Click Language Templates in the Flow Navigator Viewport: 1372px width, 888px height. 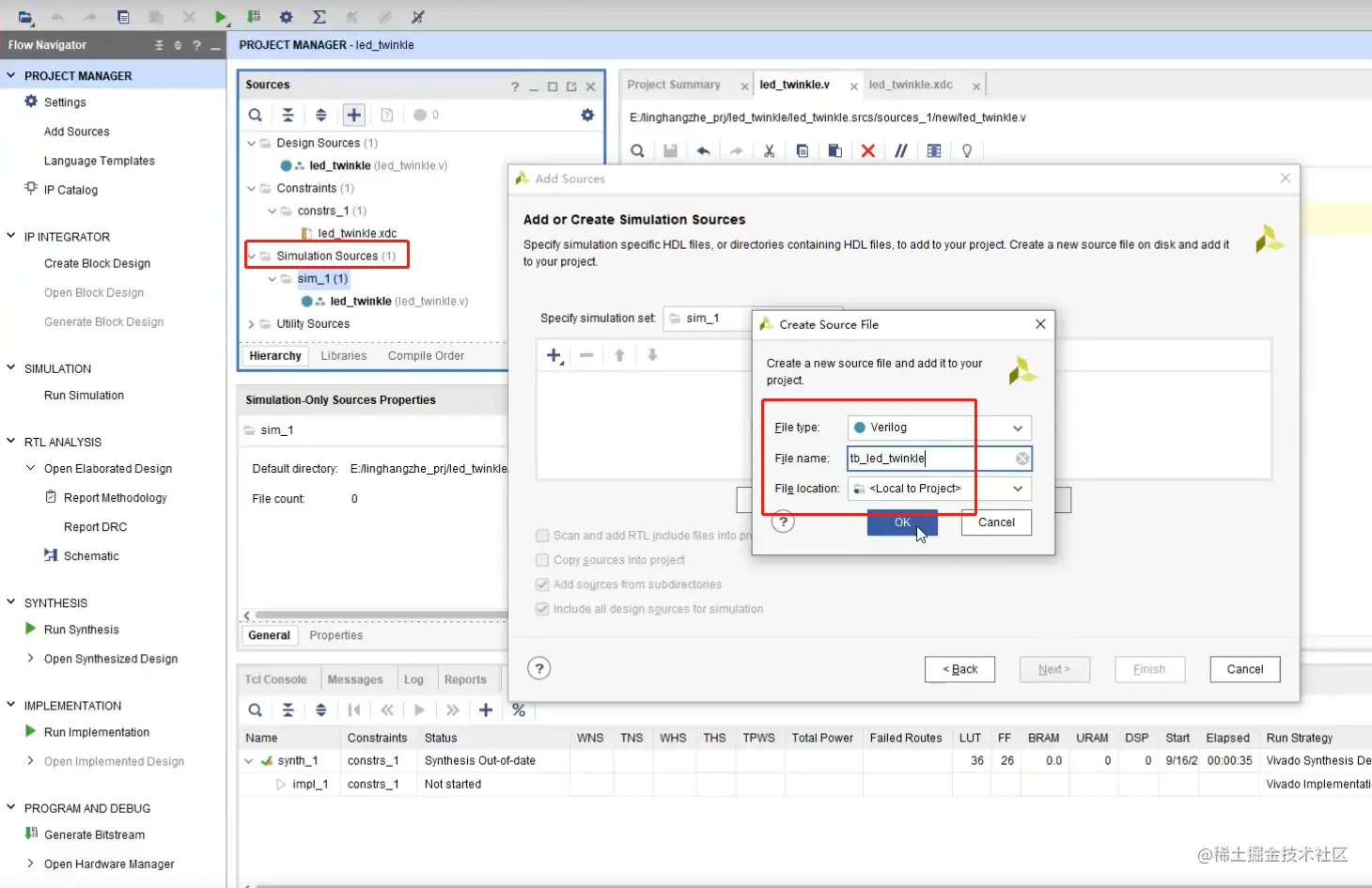pos(100,161)
